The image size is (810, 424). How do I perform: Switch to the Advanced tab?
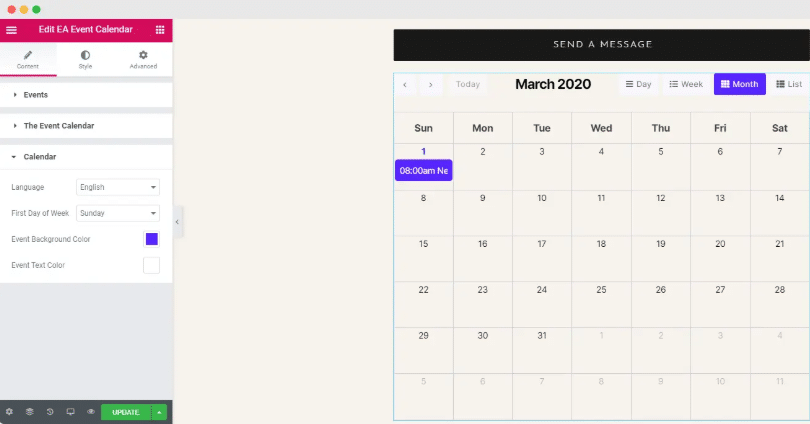(143, 59)
